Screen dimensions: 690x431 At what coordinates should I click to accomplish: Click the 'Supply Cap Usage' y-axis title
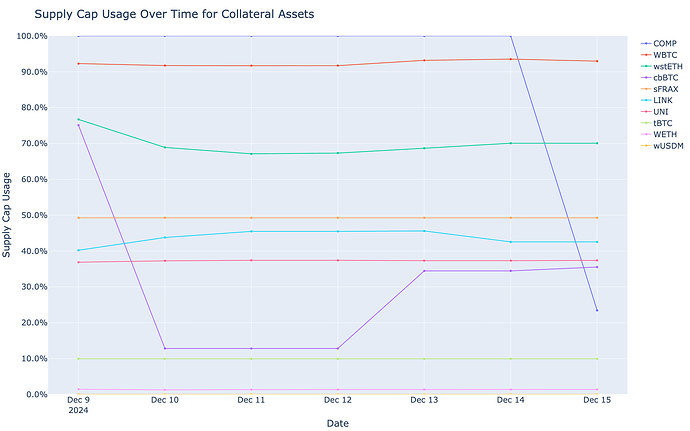click(x=9, y=215)
